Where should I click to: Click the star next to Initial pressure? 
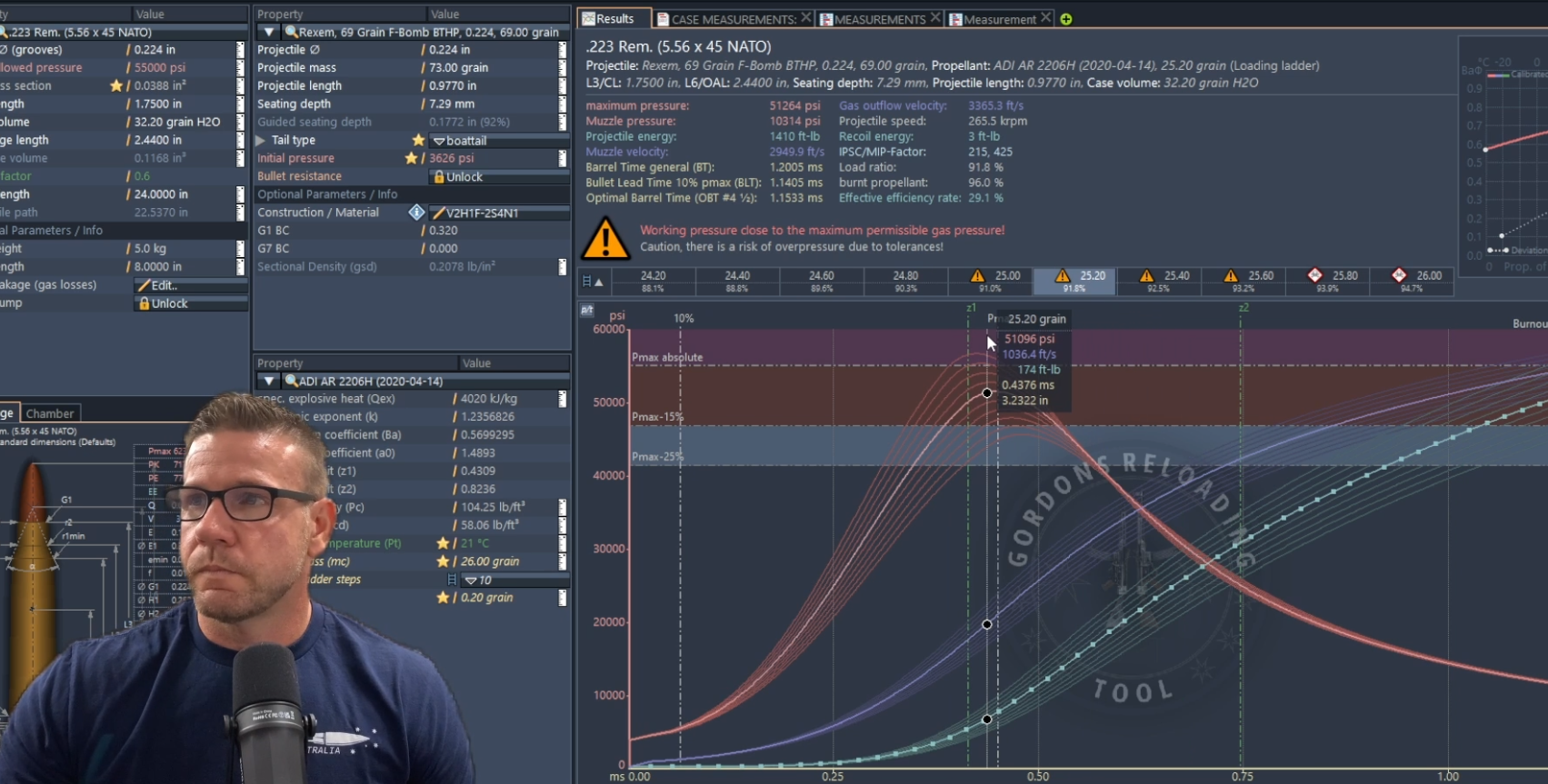pyautogui.click(x=411, y=158)
